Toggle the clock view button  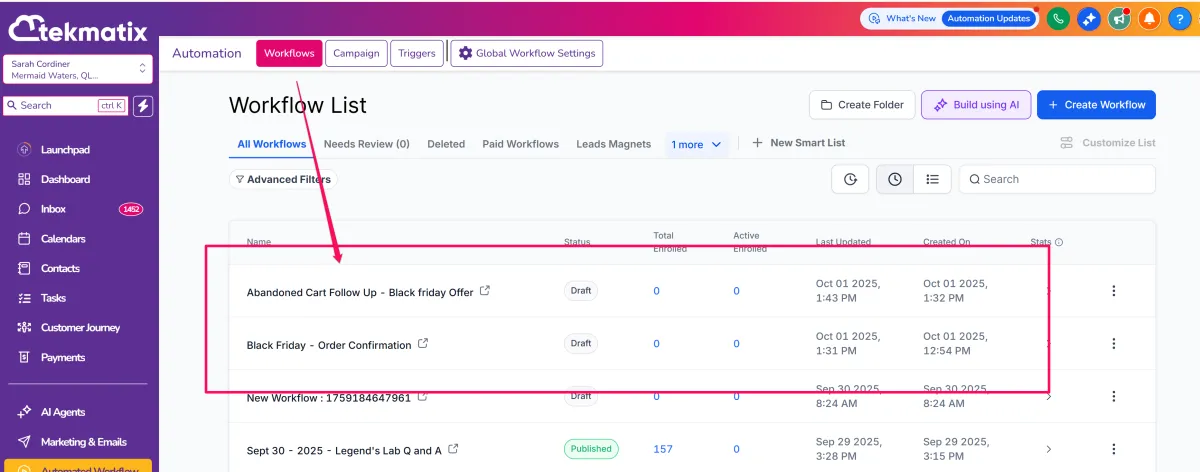[894, 179]
